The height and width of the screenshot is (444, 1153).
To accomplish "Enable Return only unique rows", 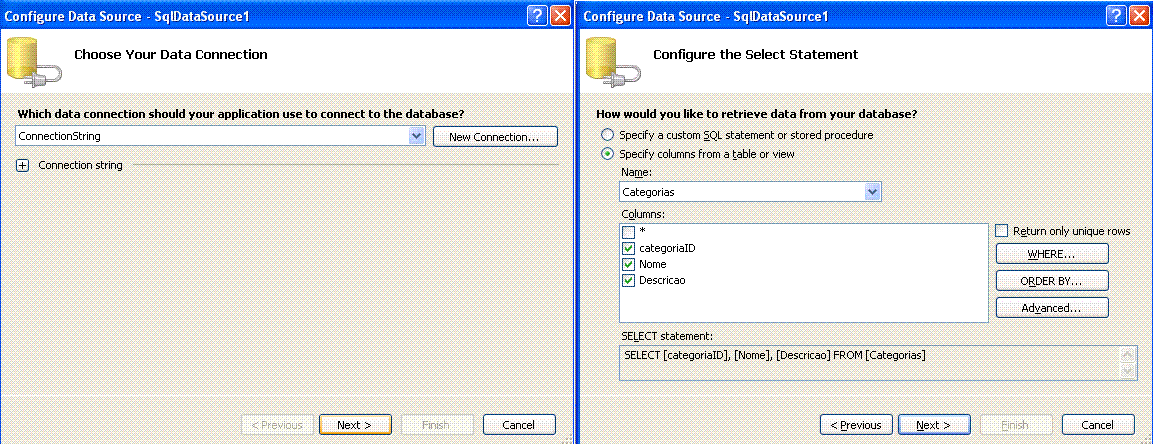I will coord(1002,231).
